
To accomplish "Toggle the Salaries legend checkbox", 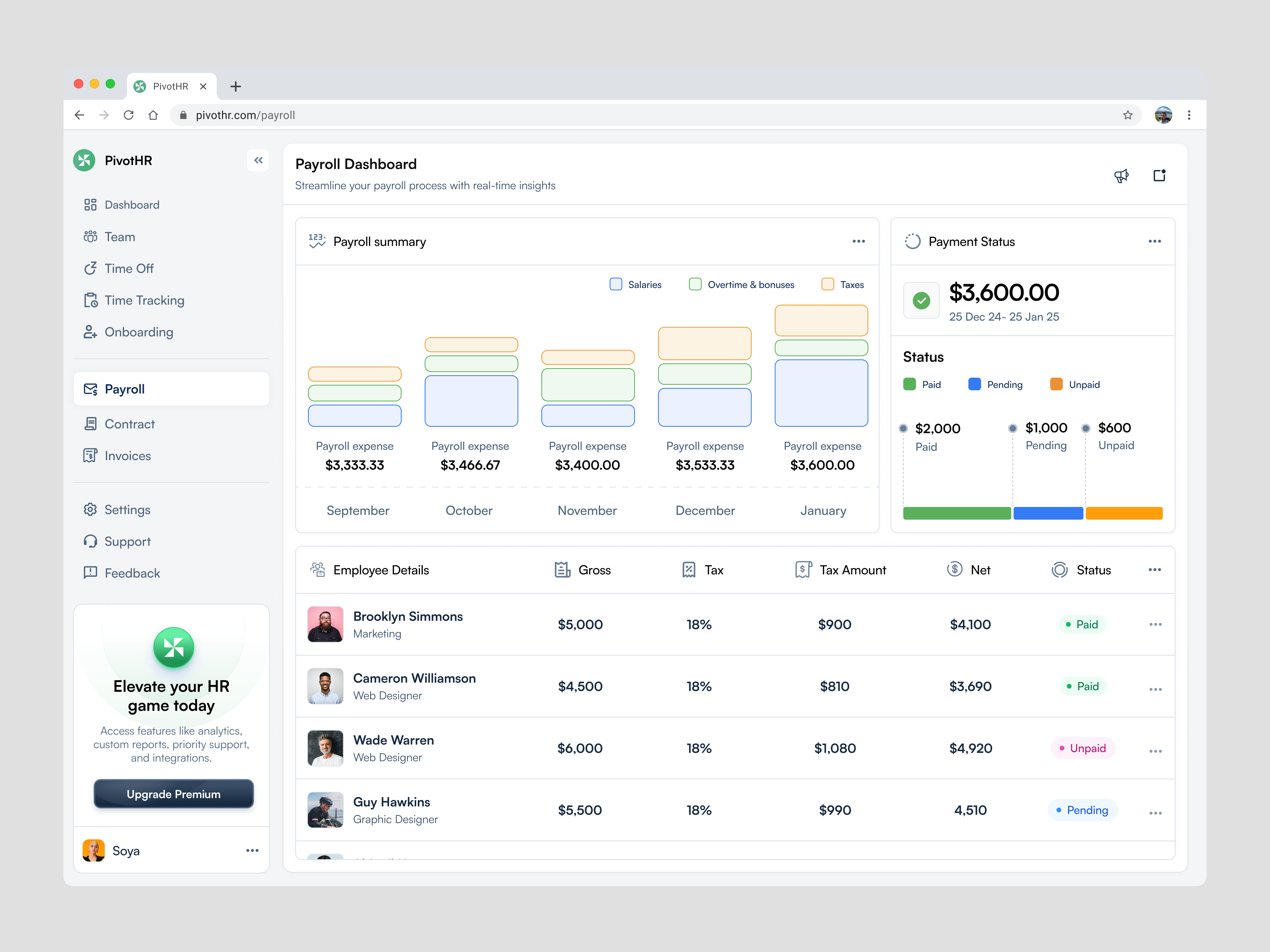I will point(615,284).
